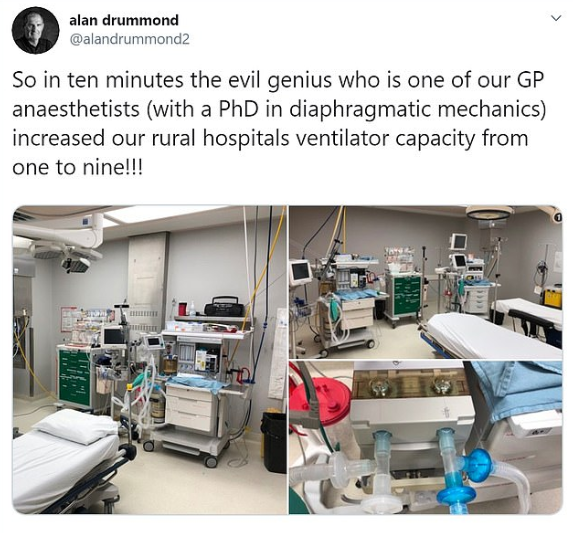Image resolution: width=573 pixels, height=533 pixels.
Task: Click the green drawer cart in left photo
Action: tap(75, 377)
